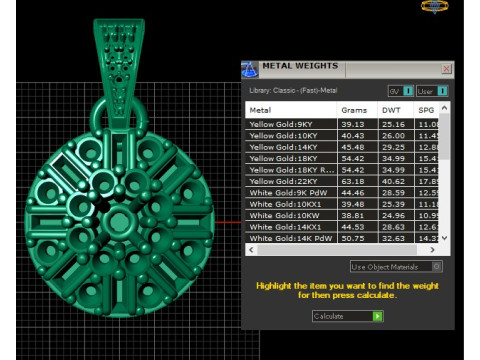Screen dimensions: 480x360
Task: Select the White Gold:14KX1 row
Action: coord(342,227)
